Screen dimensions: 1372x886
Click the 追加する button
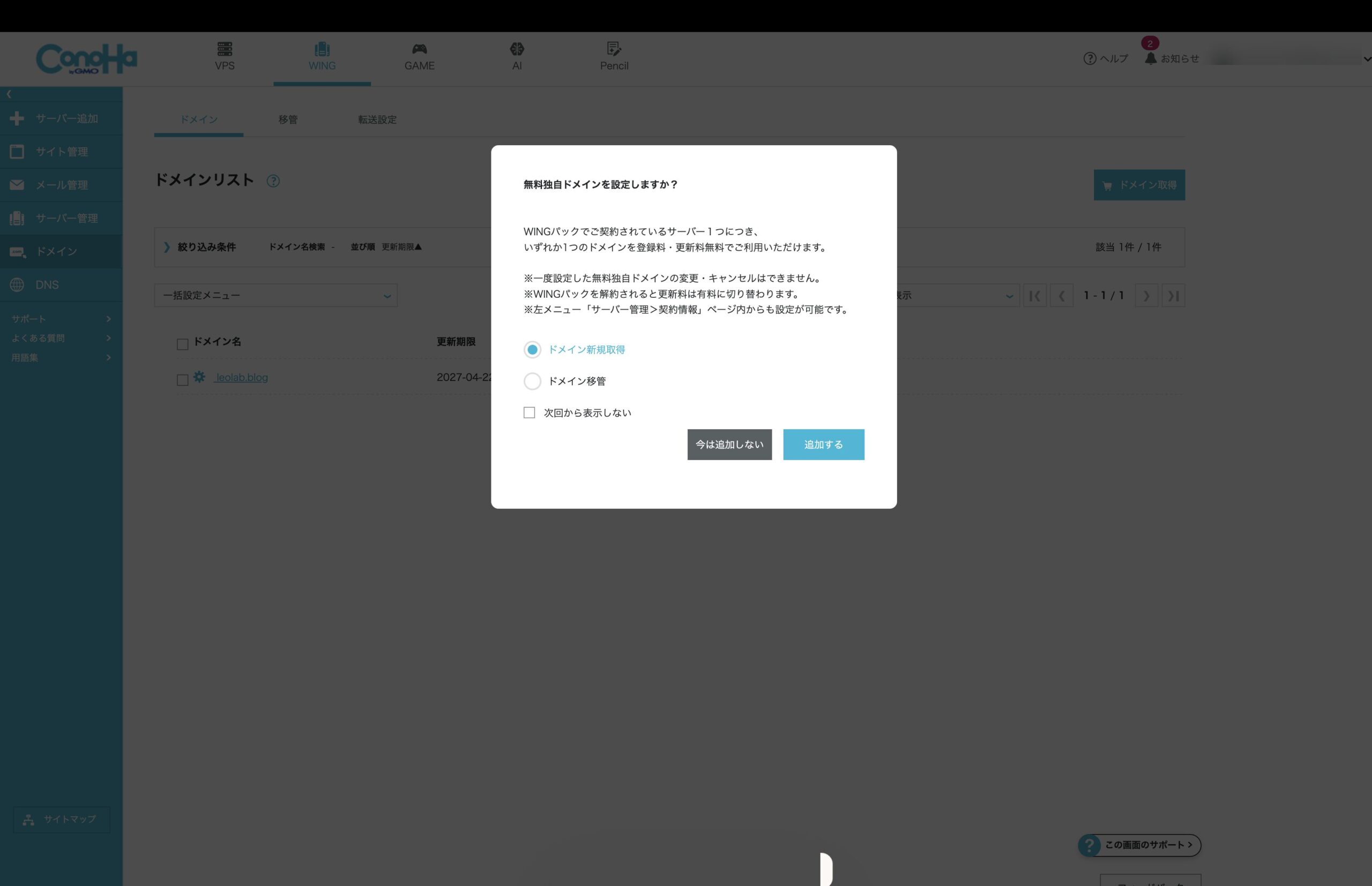(823, 444)
